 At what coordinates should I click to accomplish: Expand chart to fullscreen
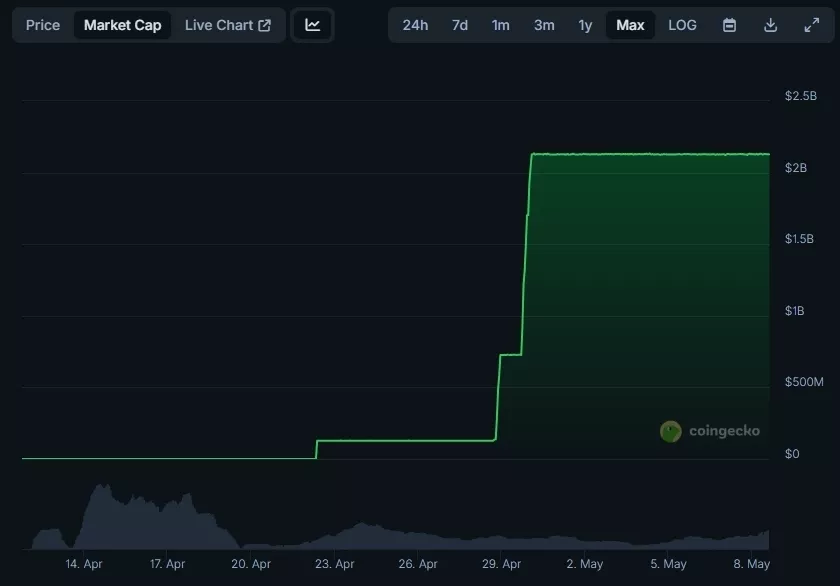(x=811, y=25)
